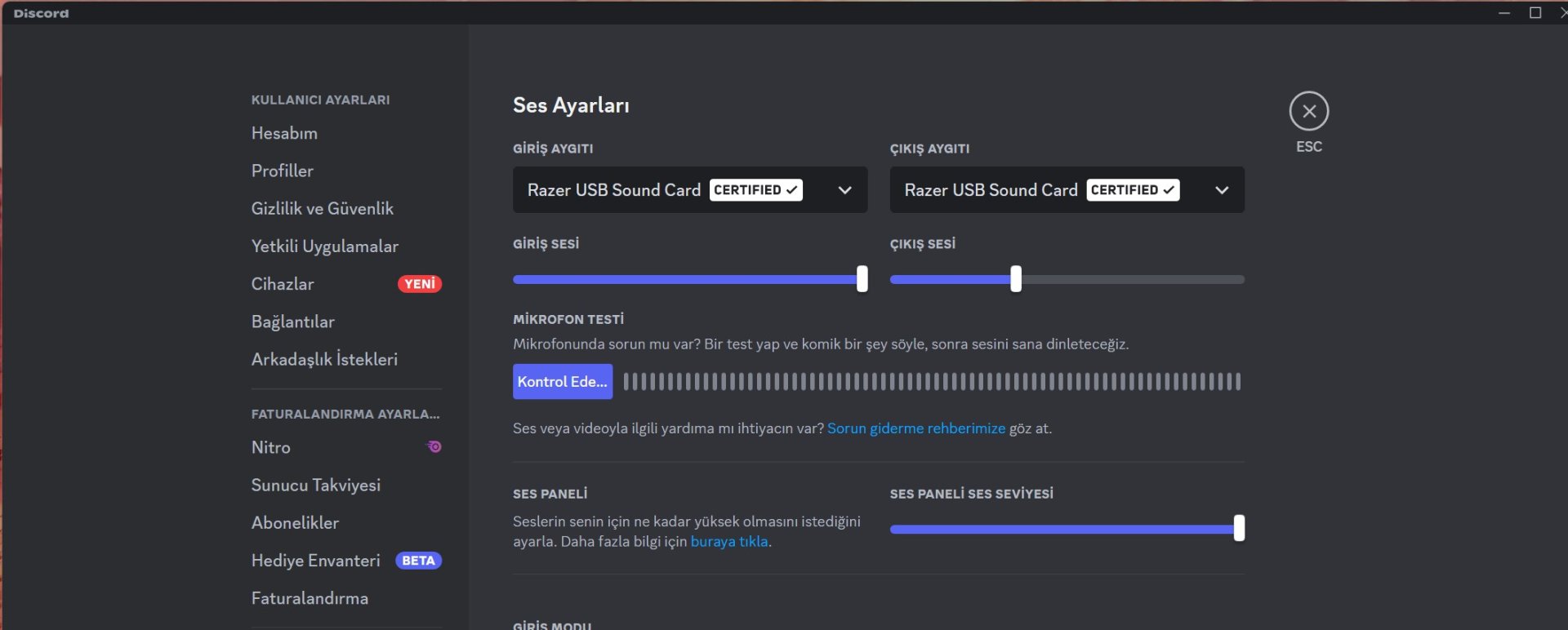Open the Nitro page
Viewport: 1568px width, 630px height.
pos(271,447)
